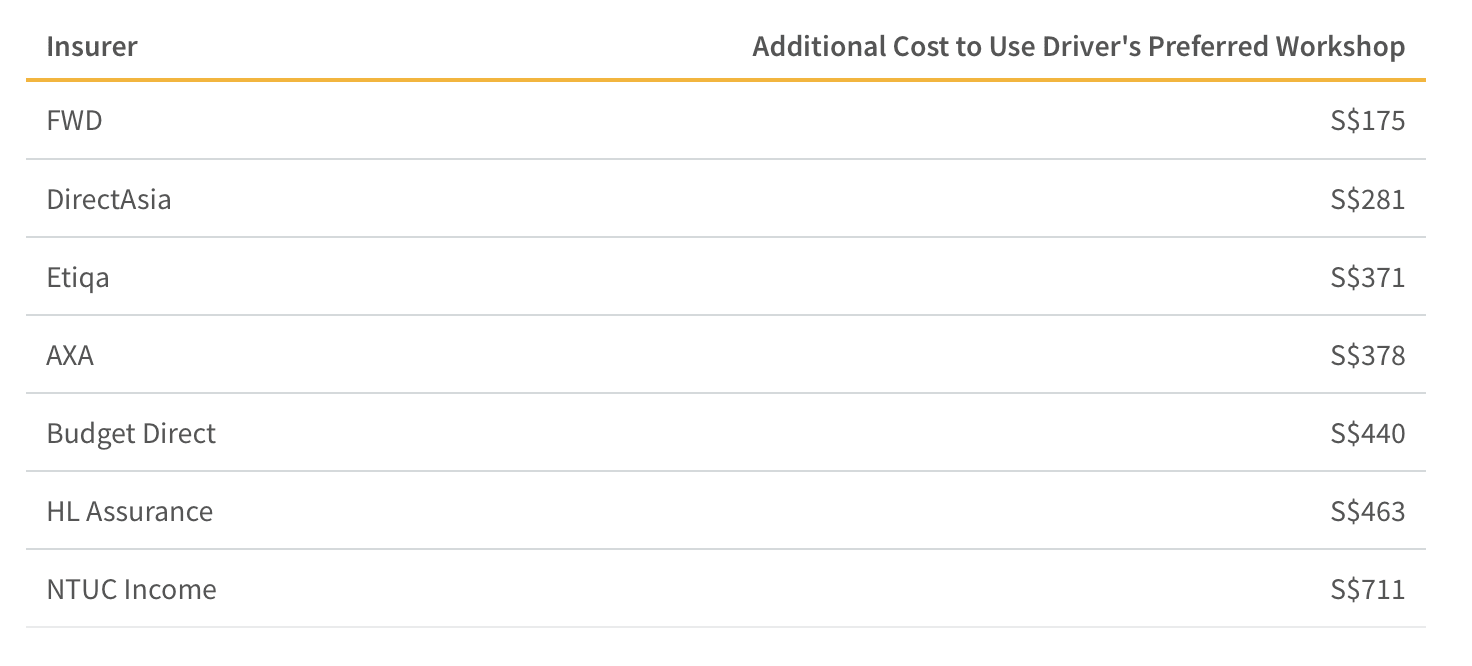Screen dimensions: 1472x666
Task: Select the AXA insurer cell
Action: click(x=70, y=355)
